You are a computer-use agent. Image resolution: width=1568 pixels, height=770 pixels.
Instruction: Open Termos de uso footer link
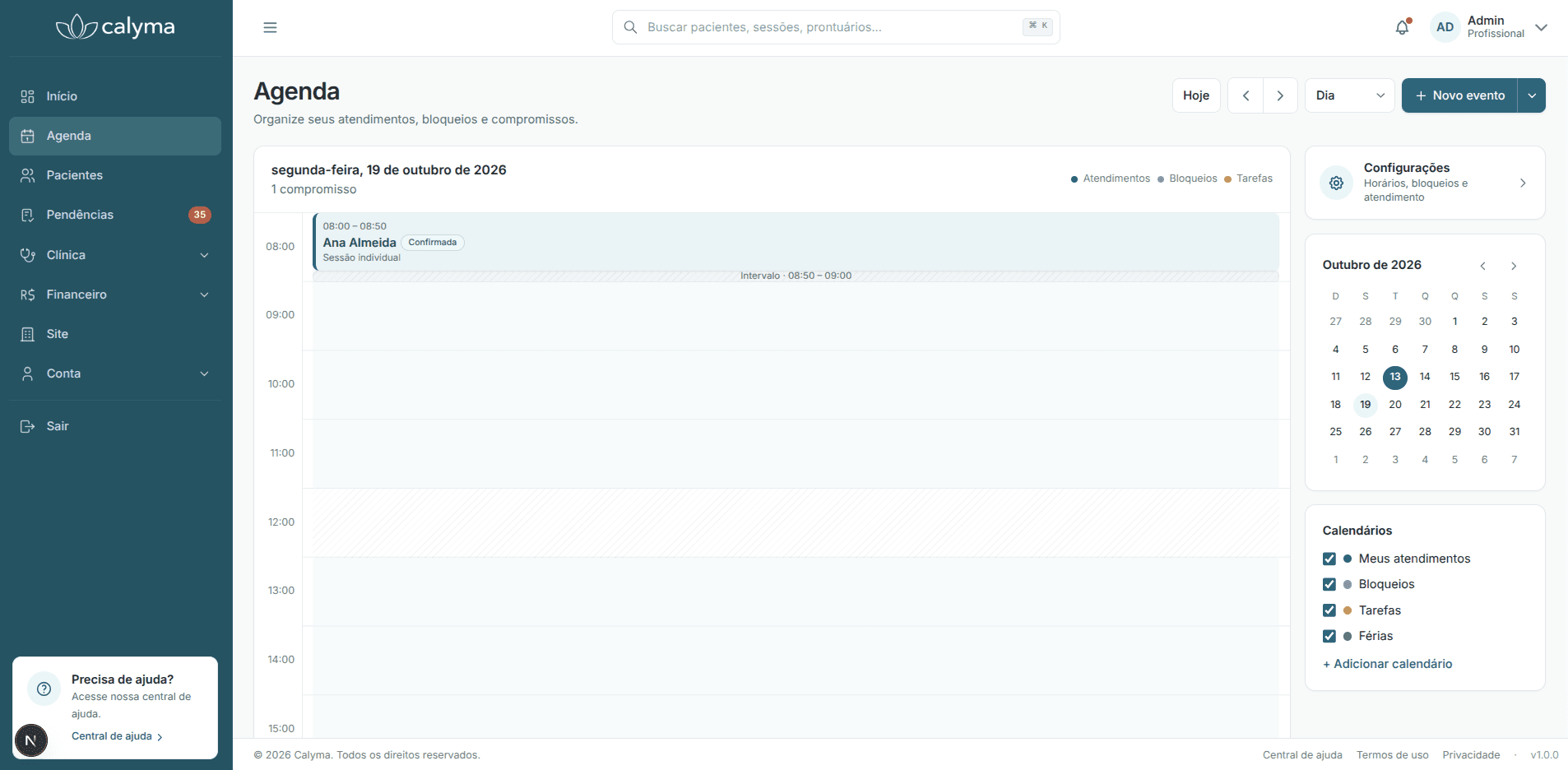(x=1392, y=755)
